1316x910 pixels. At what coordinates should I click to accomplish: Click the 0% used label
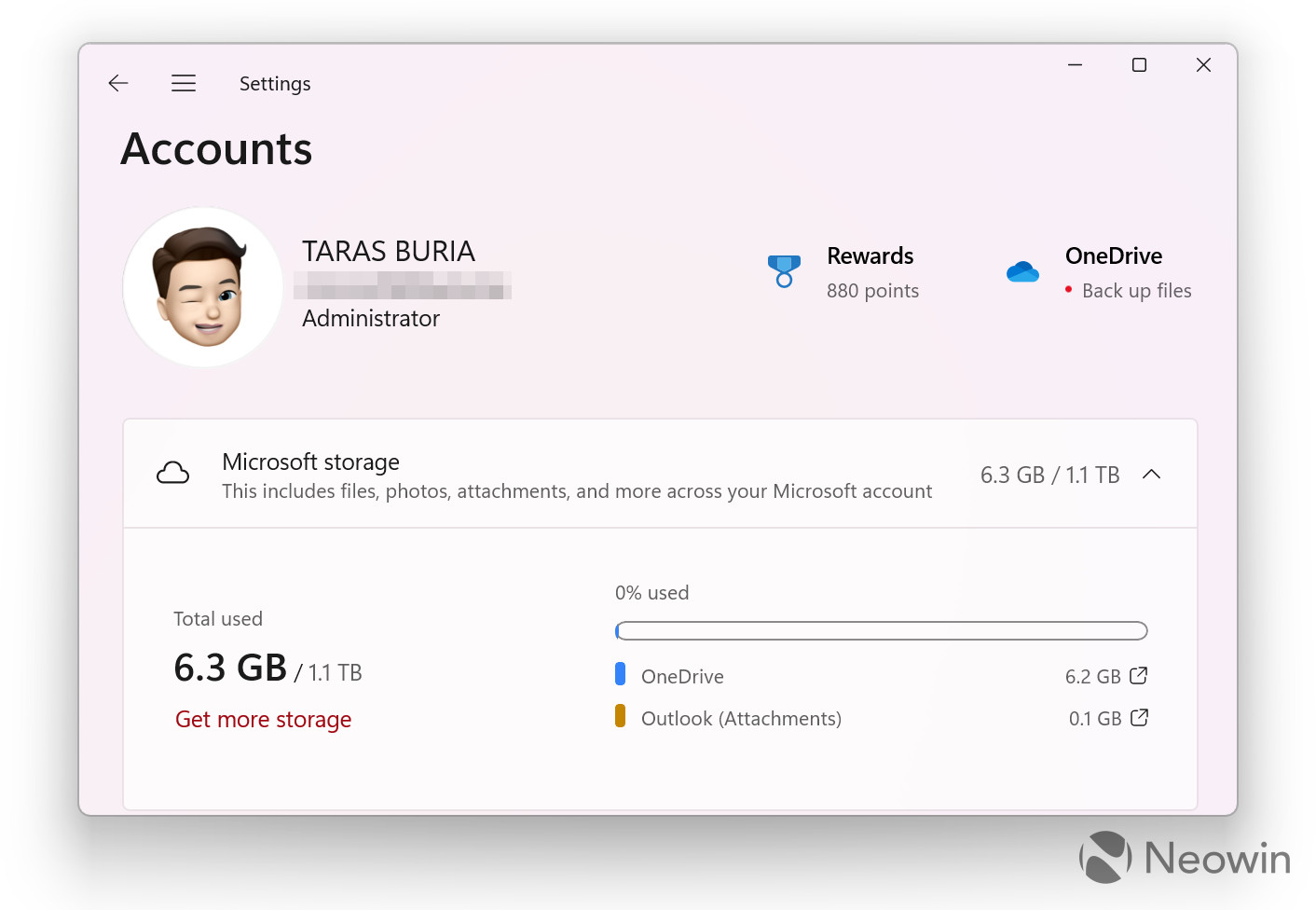(x=651, y=593)
